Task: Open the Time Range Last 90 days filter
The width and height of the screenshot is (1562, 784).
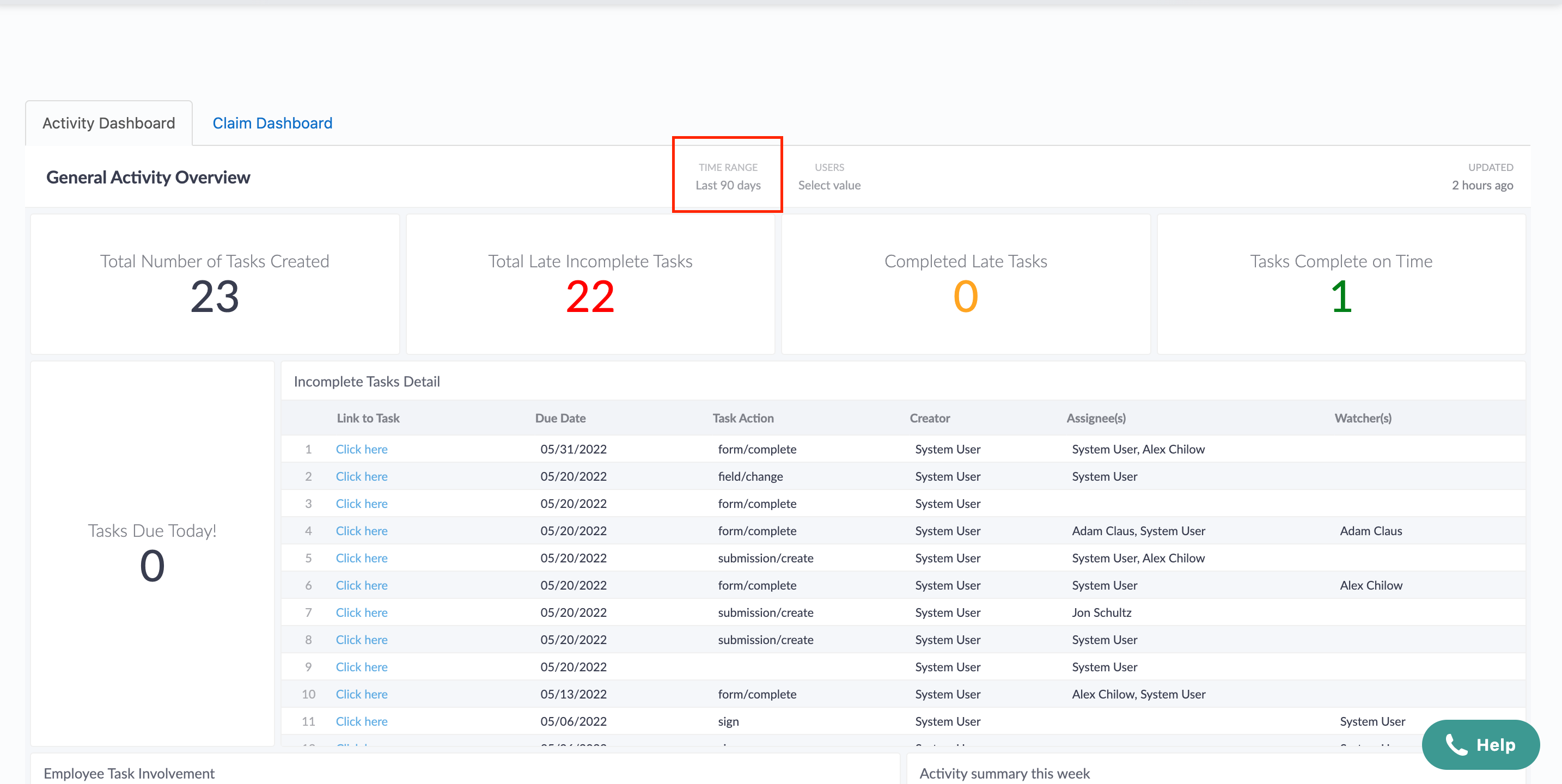Action: 728,176
